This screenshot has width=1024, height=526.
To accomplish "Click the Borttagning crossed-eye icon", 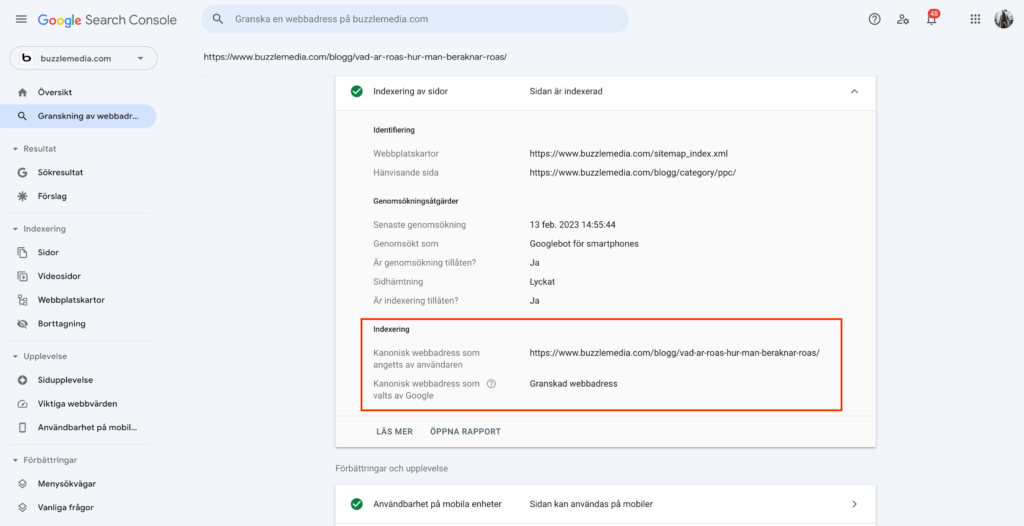I will pyautogui.click(x=22, y=323).
